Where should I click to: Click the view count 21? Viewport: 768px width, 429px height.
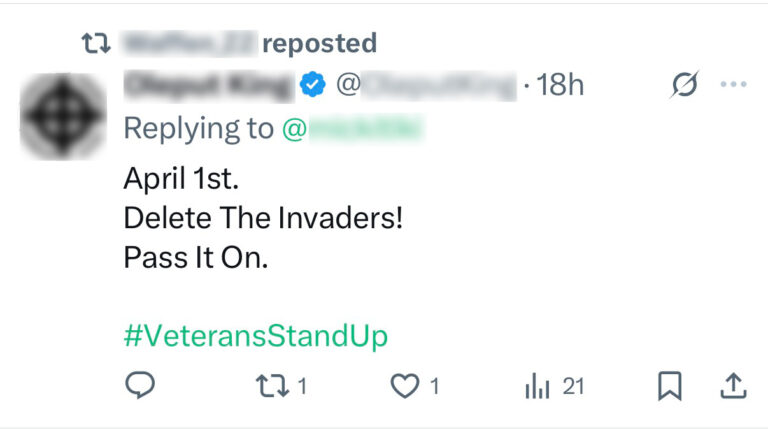pos(573,386)
